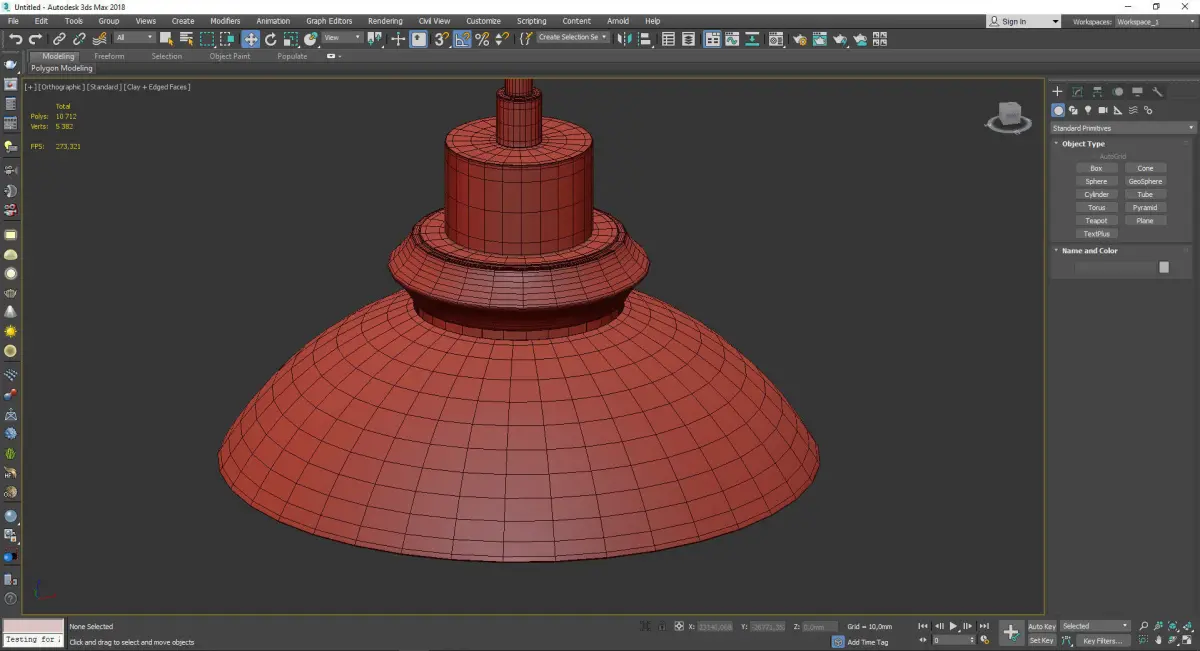Open the Rendered Frame Window icon
The image size is (1200, 651).
pos(819,39)
